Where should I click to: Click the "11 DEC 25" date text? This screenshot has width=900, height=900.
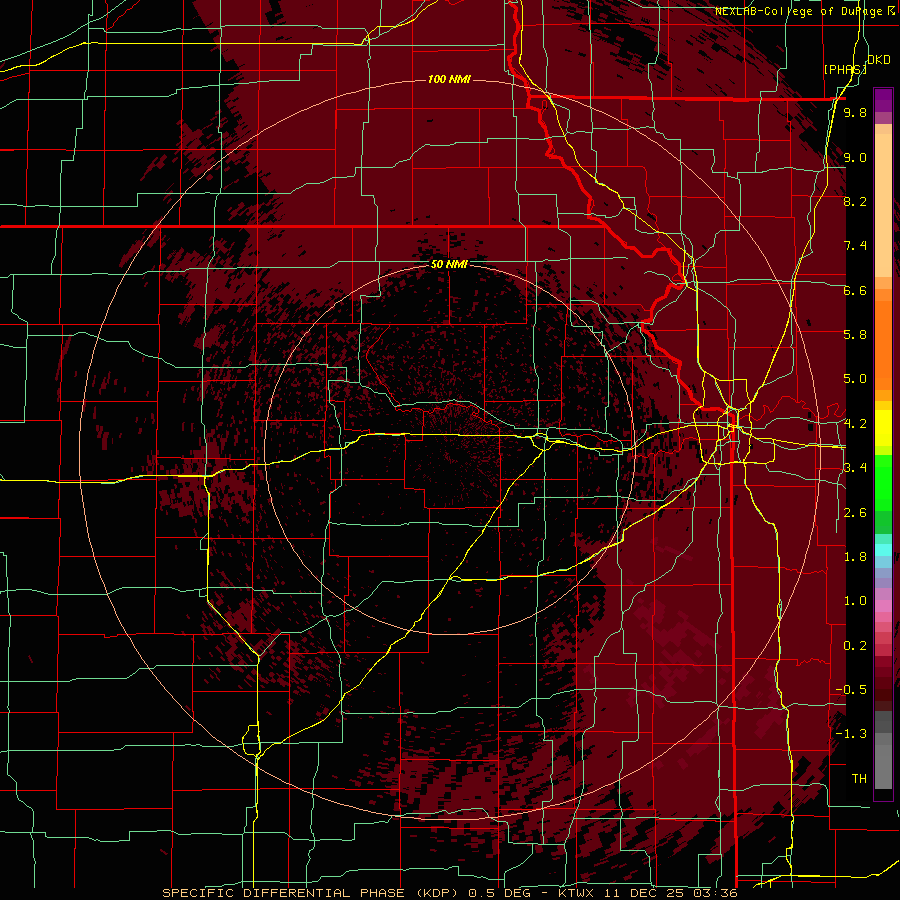point(646,893)
